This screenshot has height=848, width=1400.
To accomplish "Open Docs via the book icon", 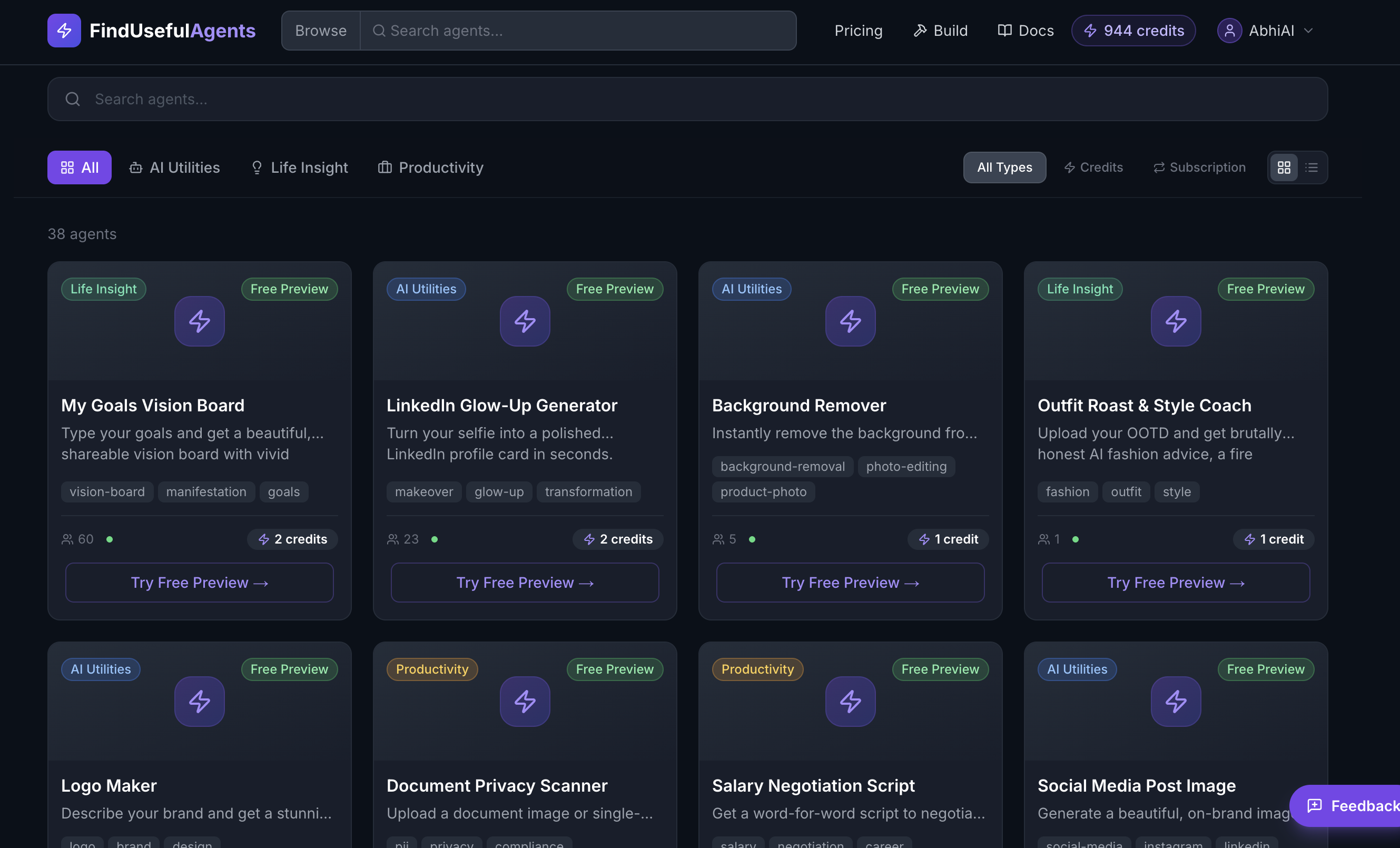I will (x=1004, y=31).
